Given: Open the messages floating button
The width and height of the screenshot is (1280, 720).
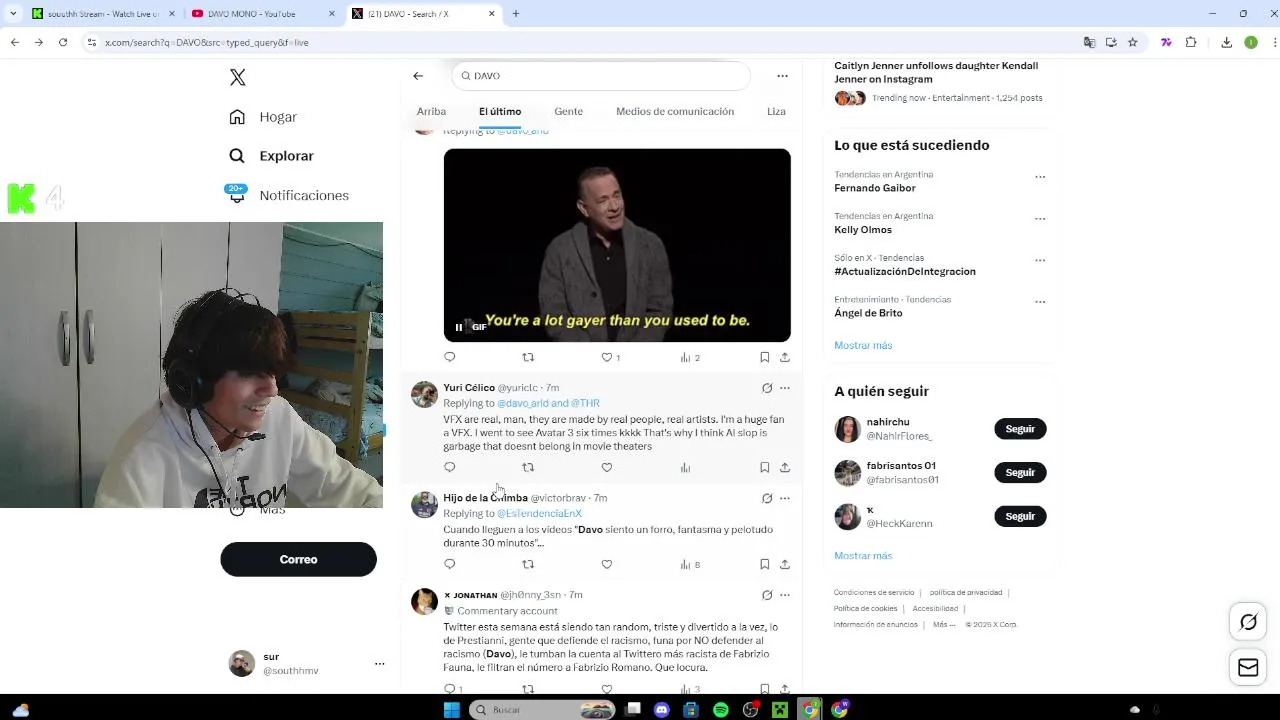Looking at the screenshot, I should tap(1248, 668).
